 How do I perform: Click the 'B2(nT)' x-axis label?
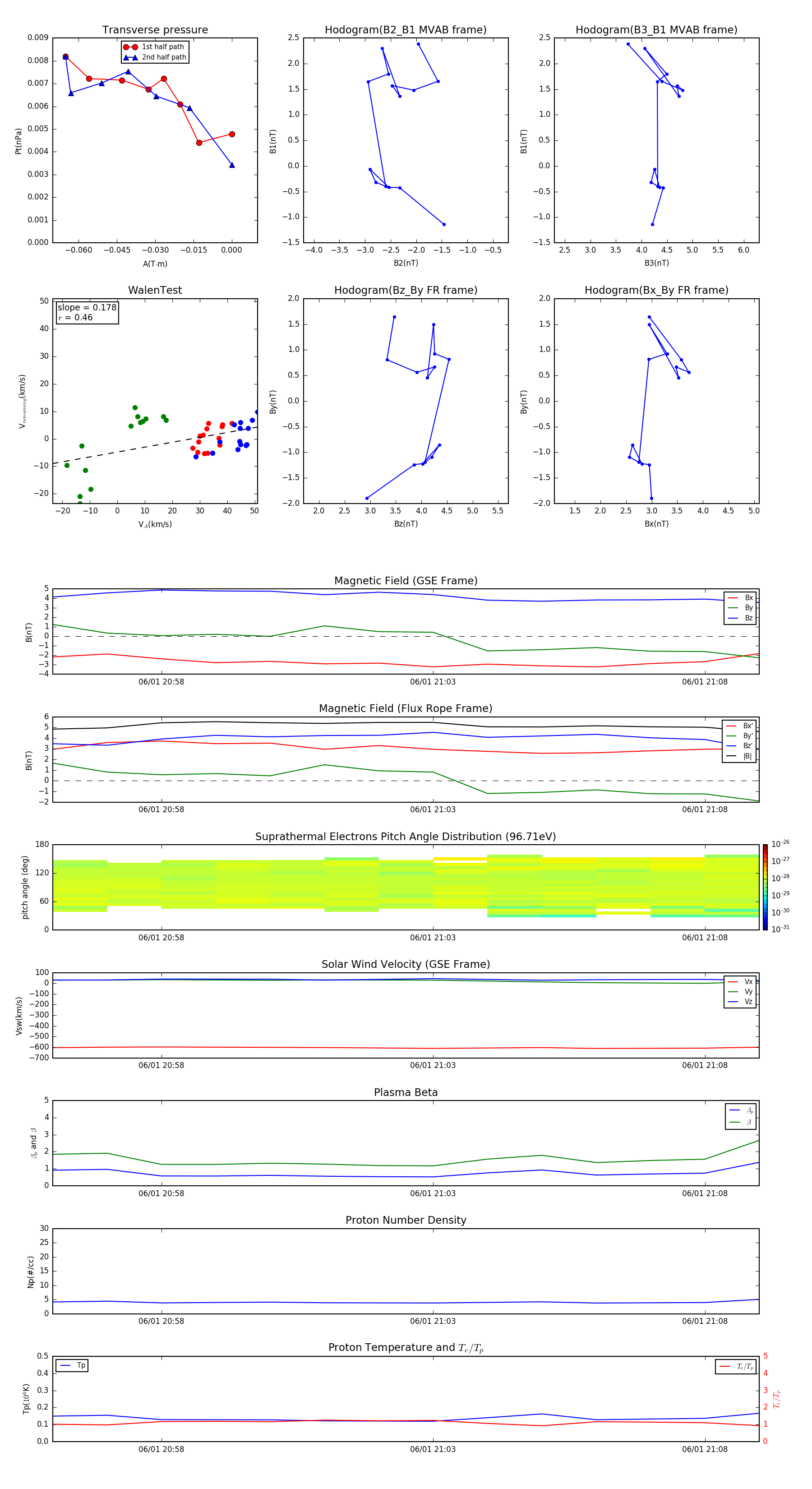coord(406,263)
